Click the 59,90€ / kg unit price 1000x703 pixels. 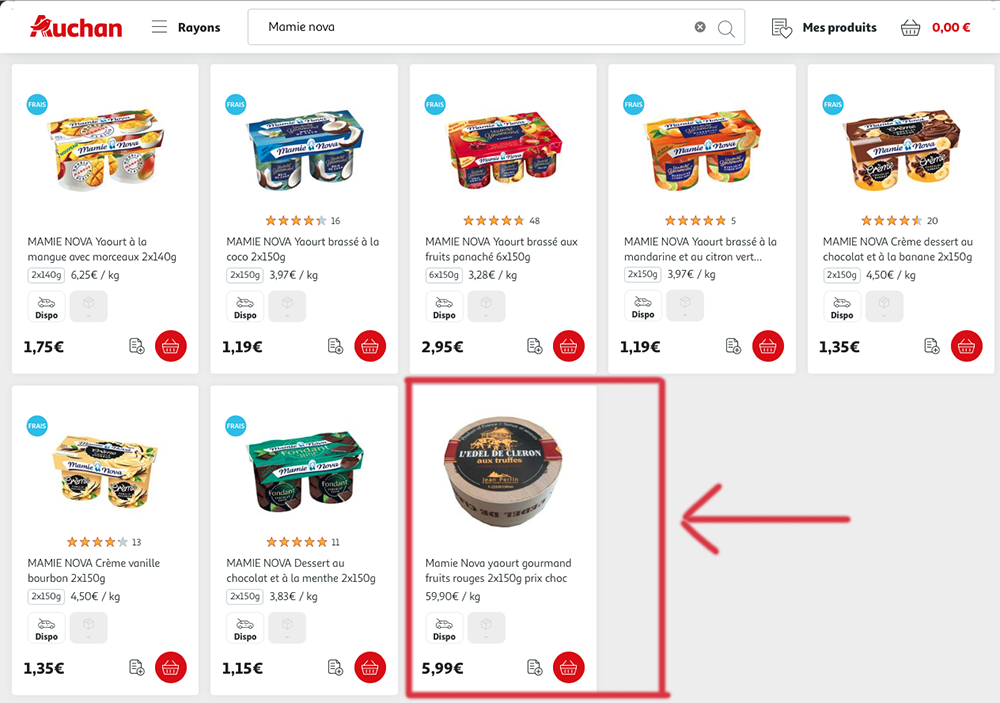point(453,596)
